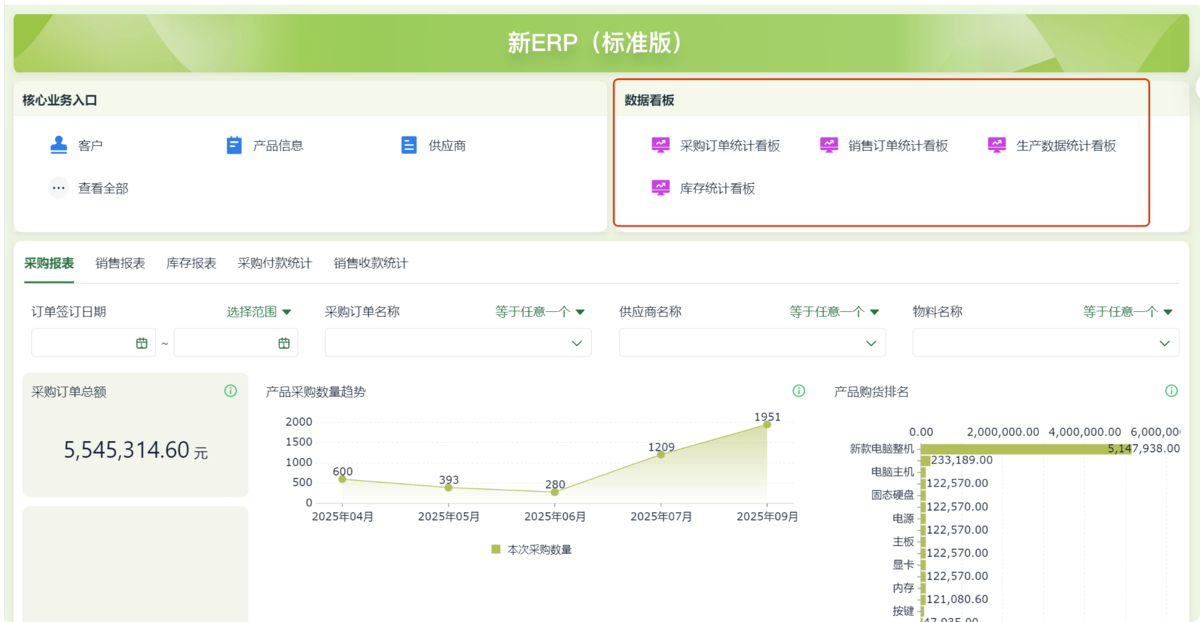Expand the 选择范围 date filter dropdown
This screenshot has height=622, width=1200.
tap(259, 312)
